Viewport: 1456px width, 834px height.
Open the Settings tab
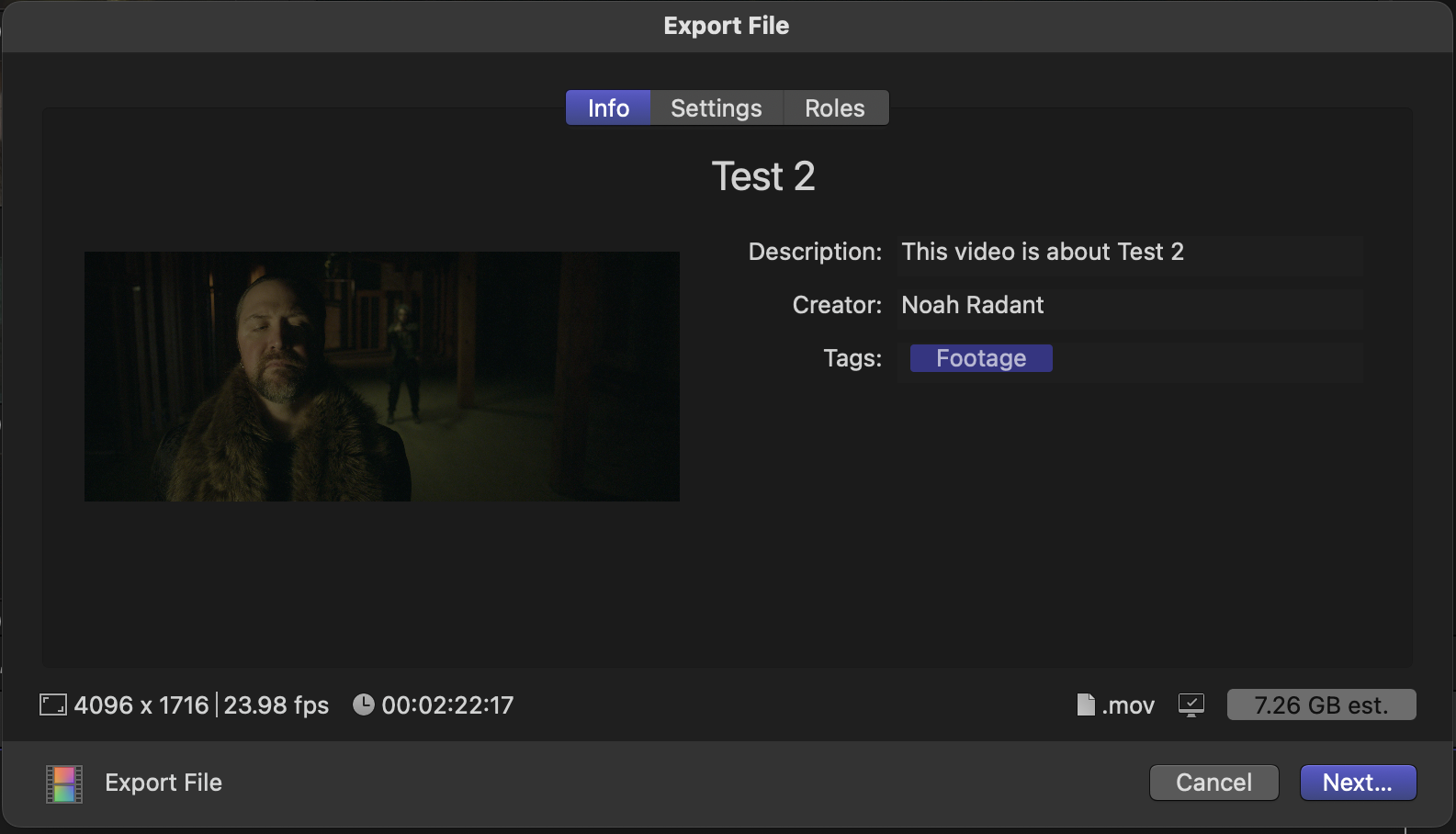(717, 107)
